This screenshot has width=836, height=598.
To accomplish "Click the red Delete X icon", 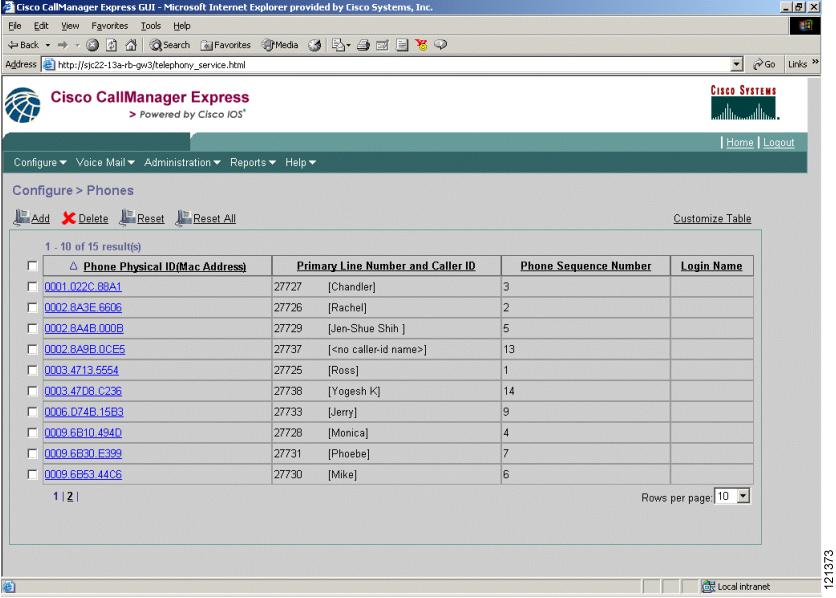I will [69, 218].
